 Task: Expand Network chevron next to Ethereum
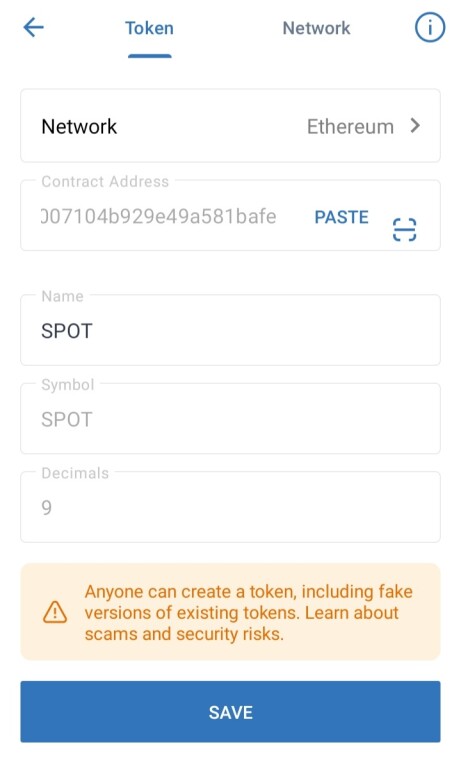415,126
